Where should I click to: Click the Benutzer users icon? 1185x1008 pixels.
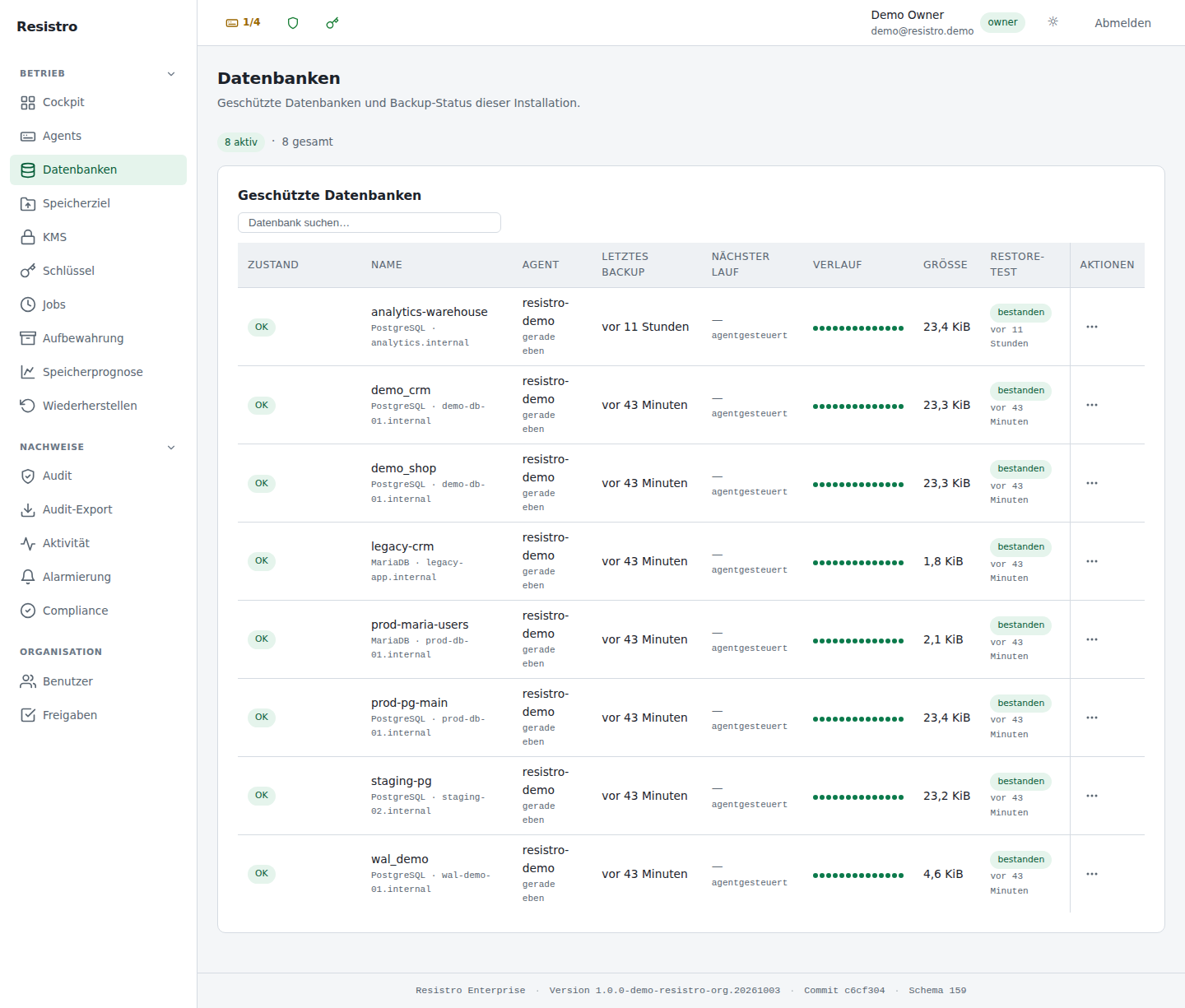click(x=28, y=682)
